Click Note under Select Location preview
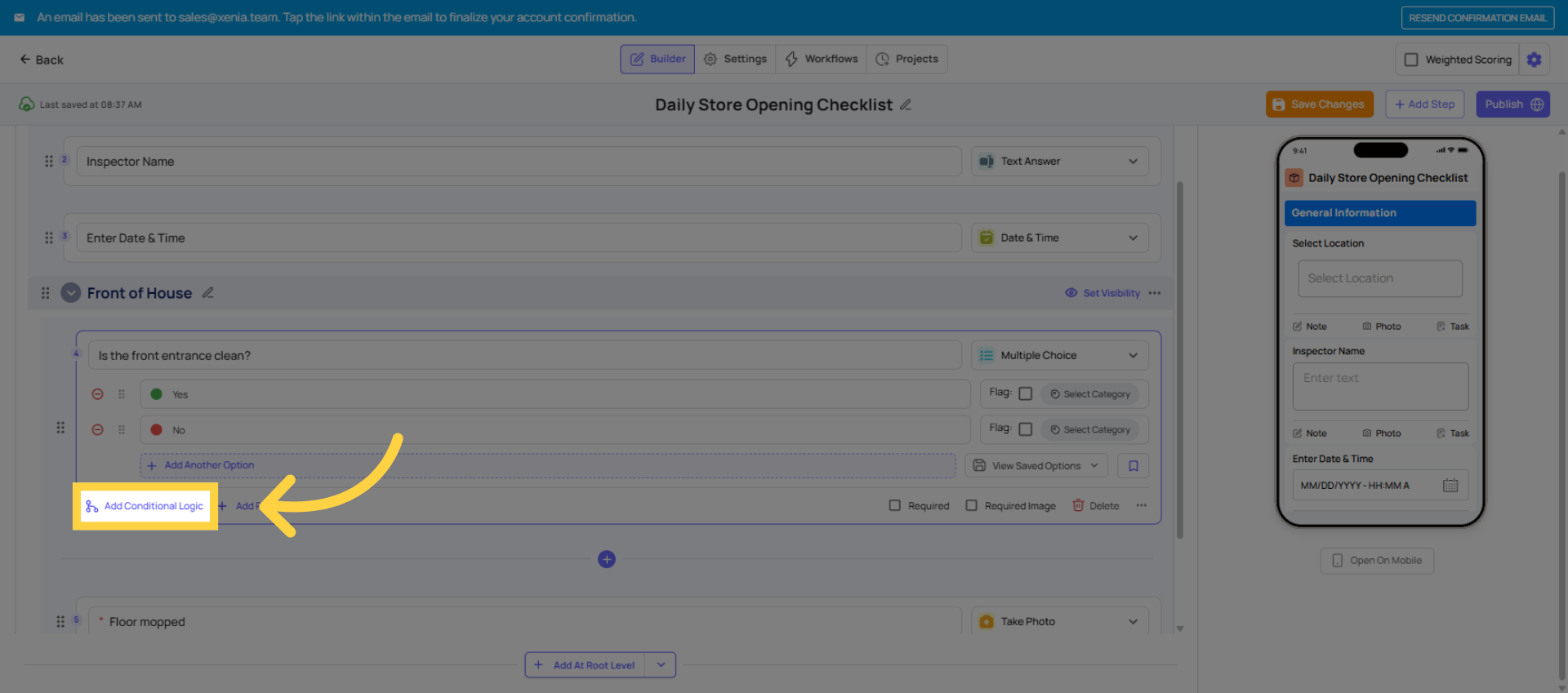Screen dimensions: 1568x693 1310,327
